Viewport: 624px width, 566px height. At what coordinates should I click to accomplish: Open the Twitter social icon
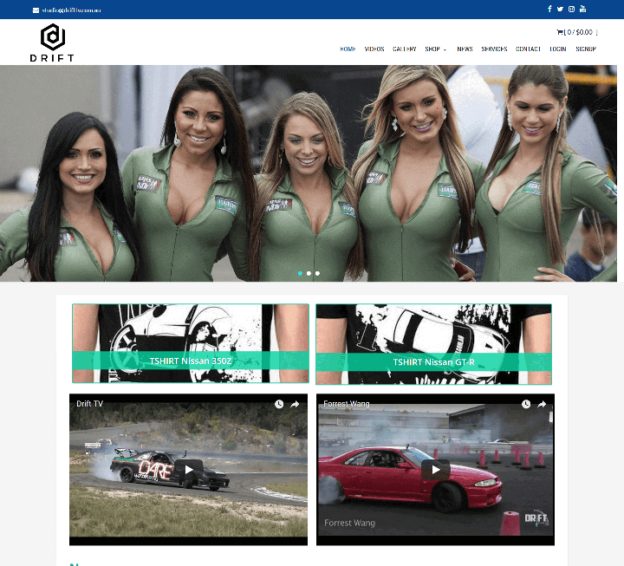560,9
